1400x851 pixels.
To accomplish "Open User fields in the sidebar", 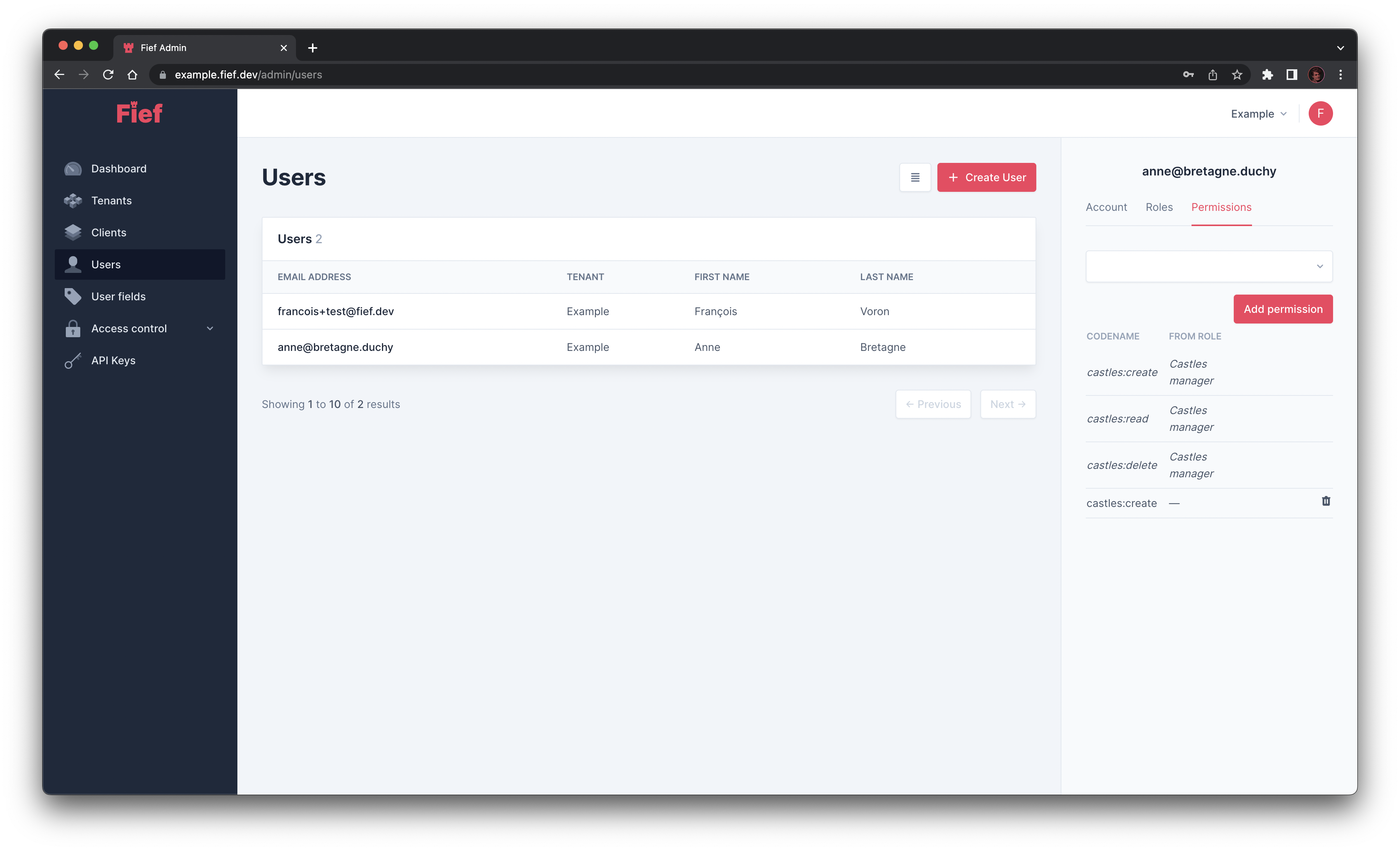I will pyautogui.click(x=140, y=296).
